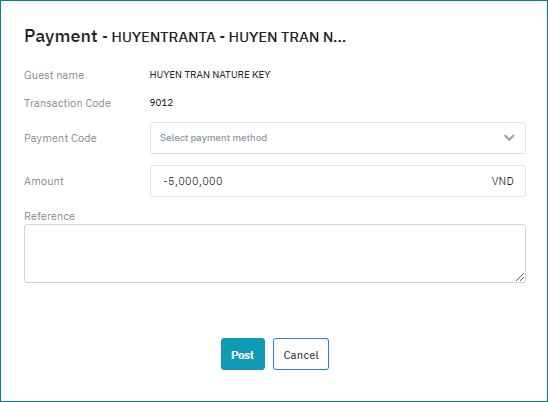Select the transaction code value 9012

pos(161,102)
